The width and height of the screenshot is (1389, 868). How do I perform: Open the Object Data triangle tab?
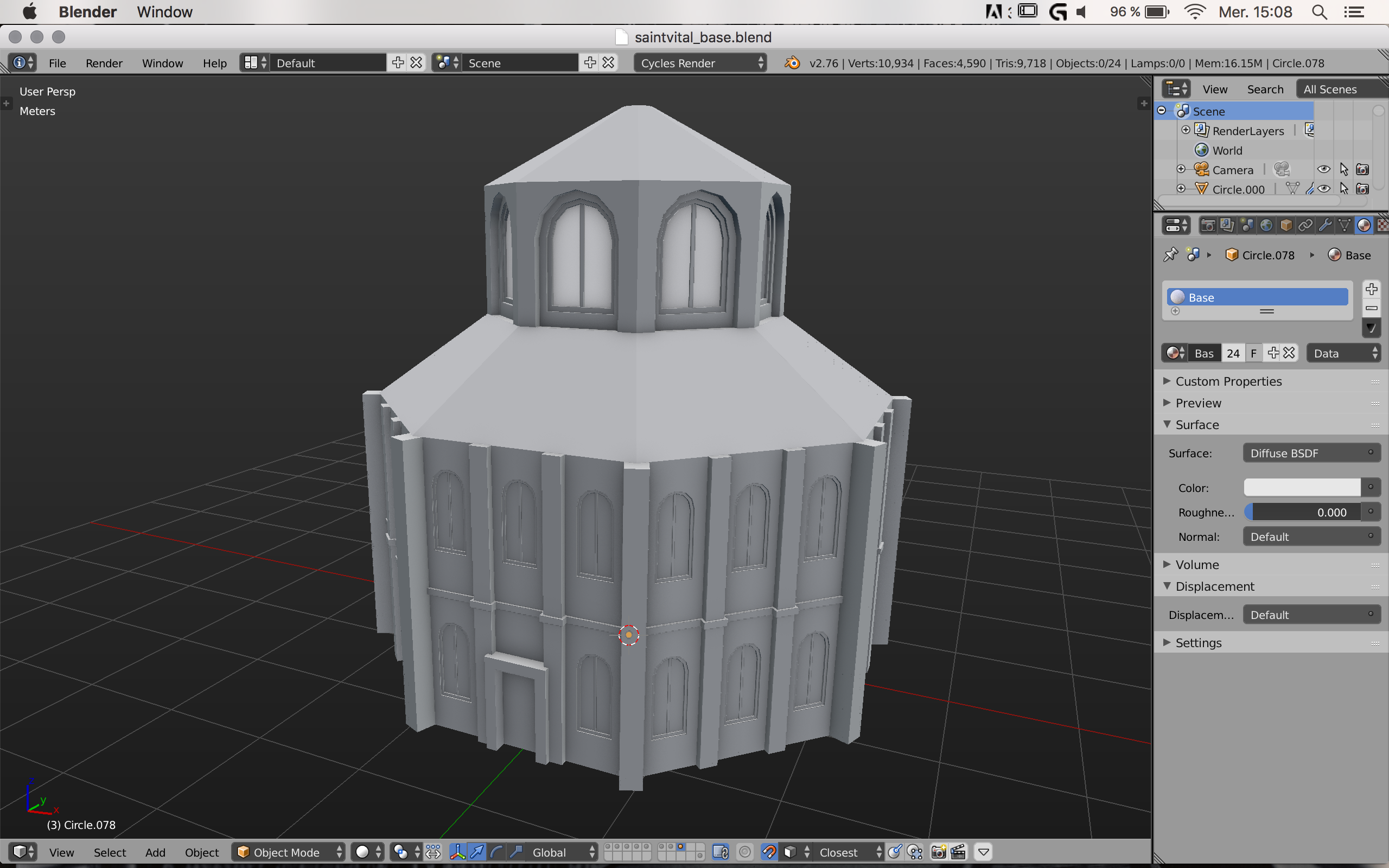click(x=1344, y=226)
